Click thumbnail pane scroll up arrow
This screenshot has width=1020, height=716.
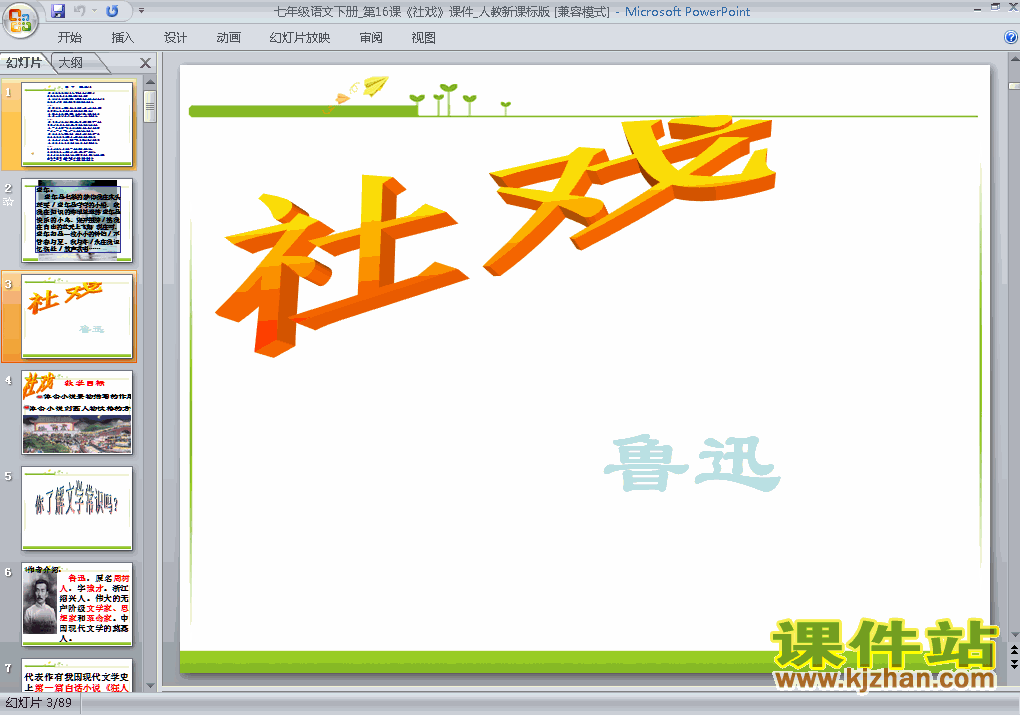pyautogui.click(x=150, y=82)
